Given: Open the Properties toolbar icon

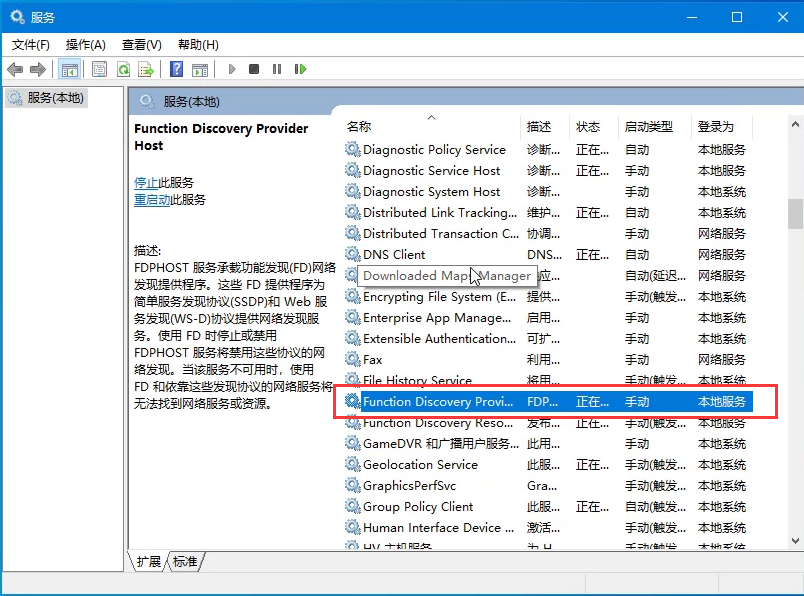Looking at the screenshot, I should [99, 69].
